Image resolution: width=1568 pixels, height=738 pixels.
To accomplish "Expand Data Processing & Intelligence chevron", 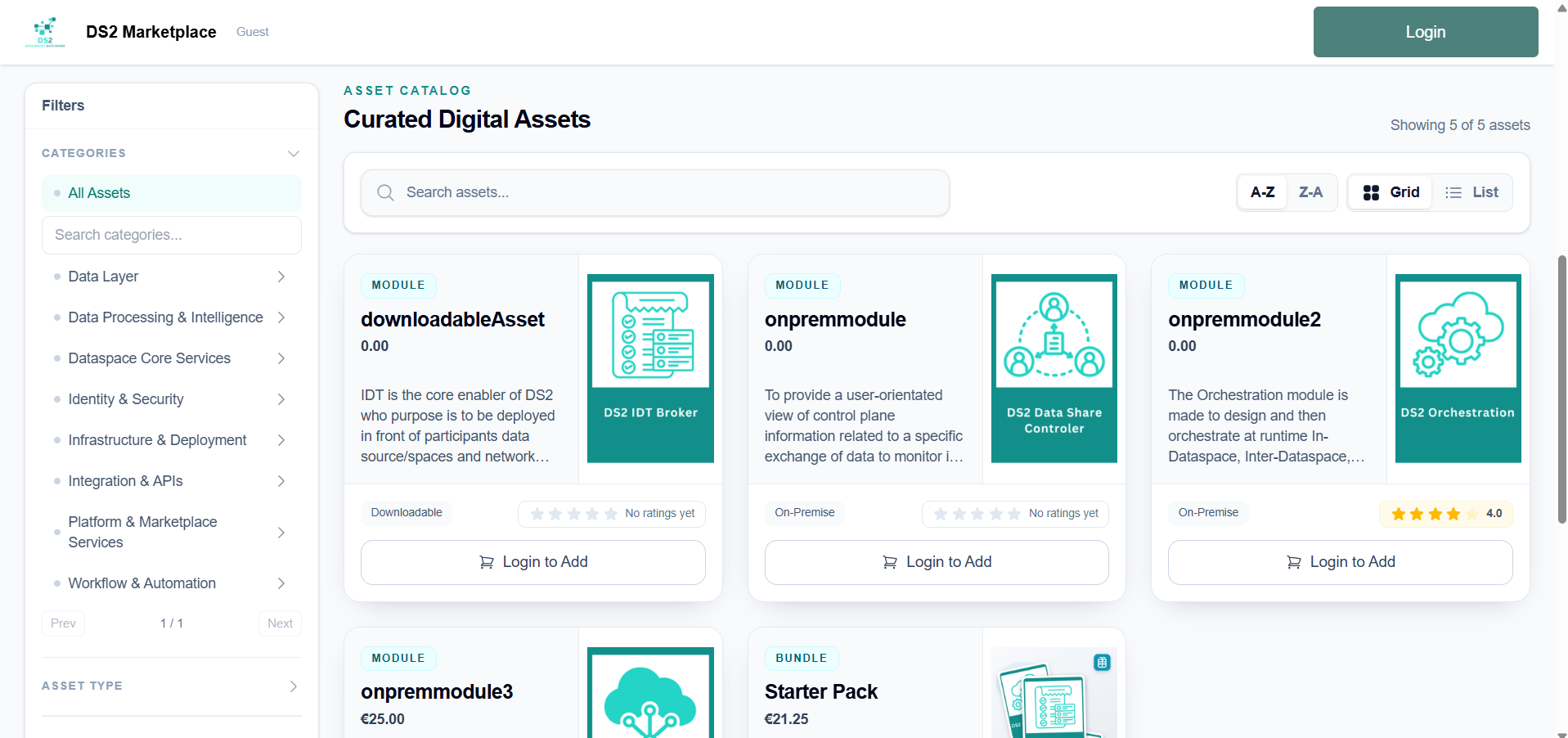I will pos(281,317).
